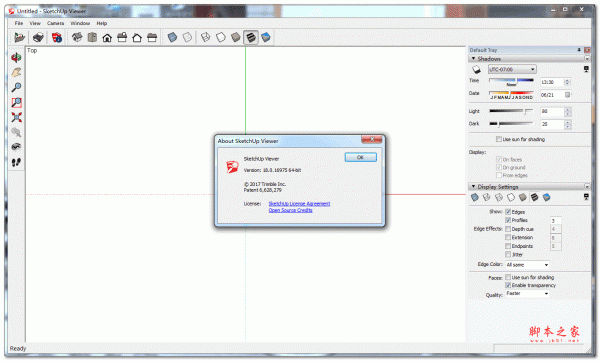Open the Help menu
Image resolution: width=600 pixels, height=361 pixels.
point(101,23)
